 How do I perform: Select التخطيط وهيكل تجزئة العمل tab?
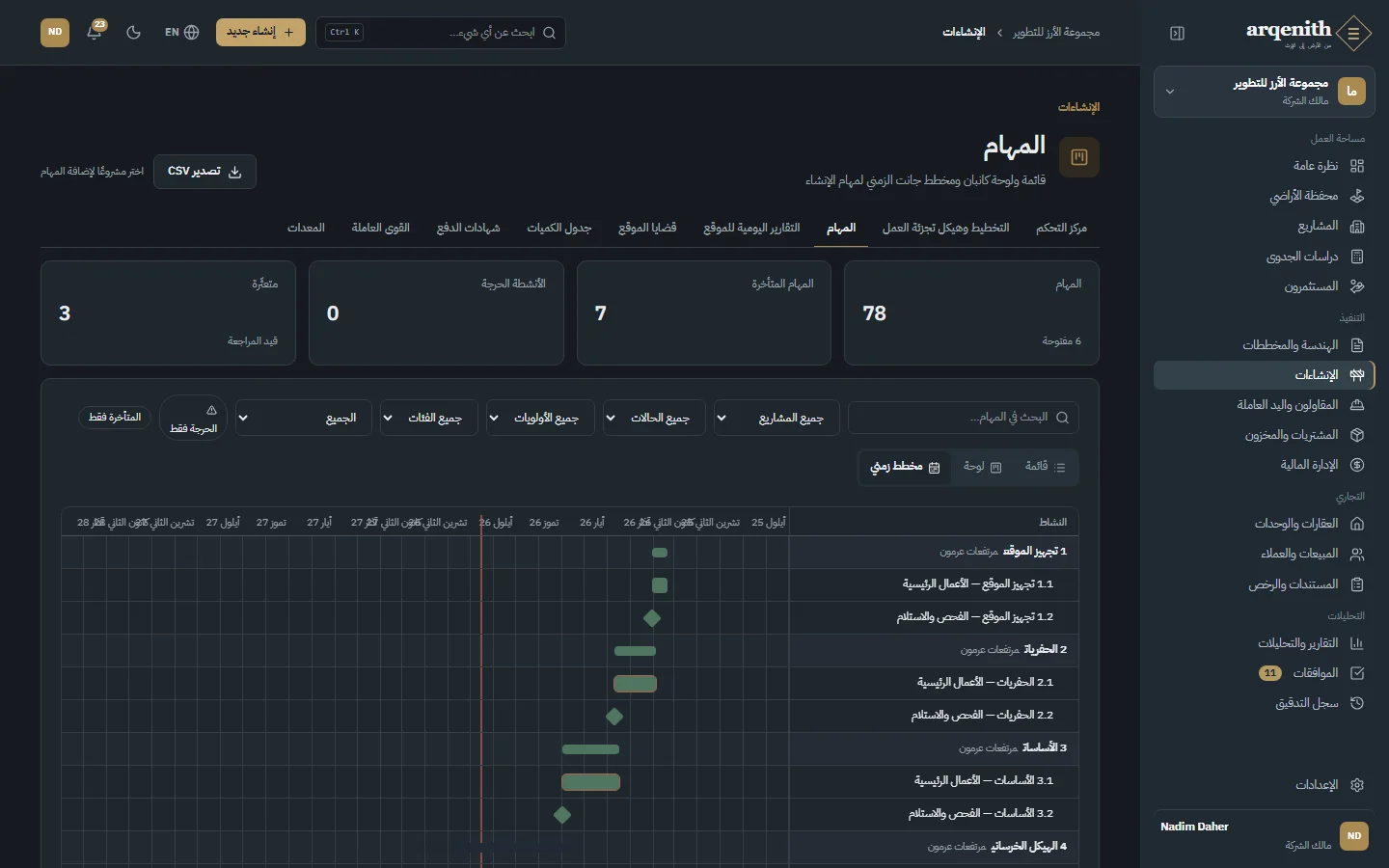click(945, 228)
